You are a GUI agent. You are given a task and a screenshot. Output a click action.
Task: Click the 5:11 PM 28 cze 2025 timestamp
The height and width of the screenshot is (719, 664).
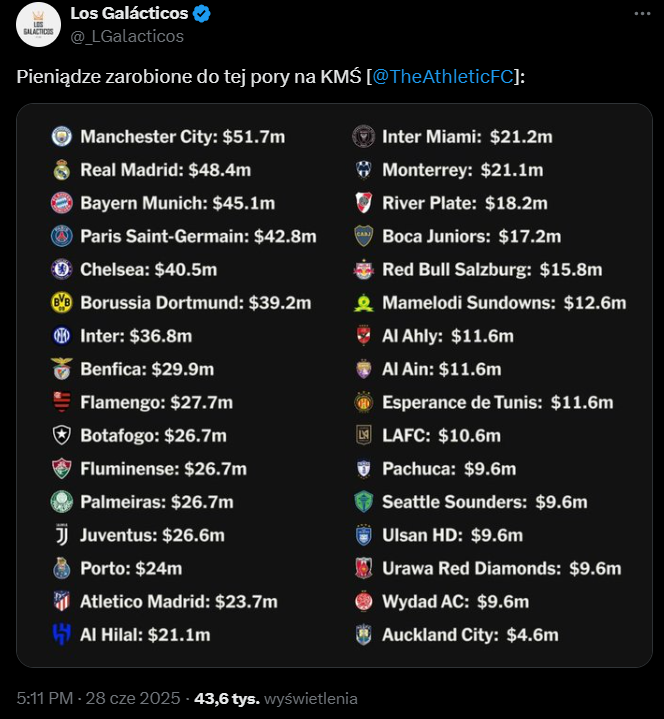point(98,698)
